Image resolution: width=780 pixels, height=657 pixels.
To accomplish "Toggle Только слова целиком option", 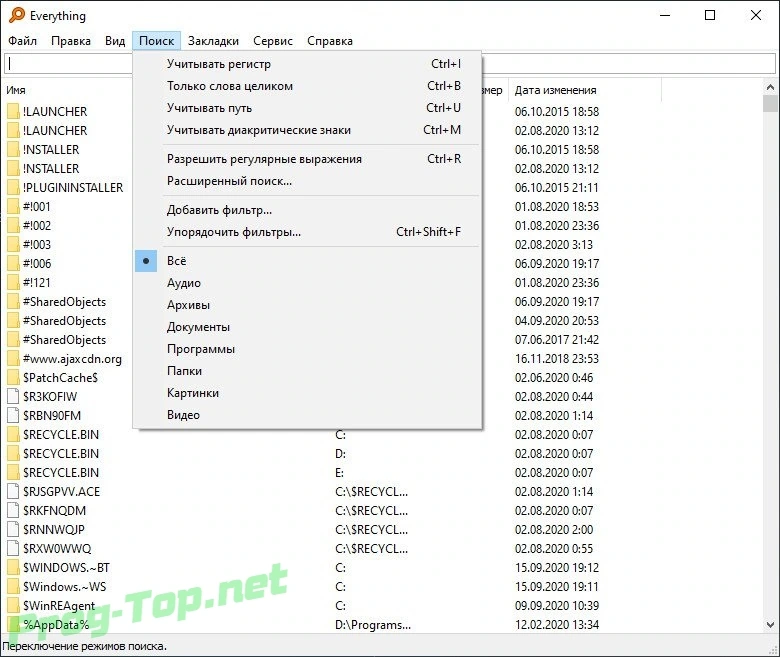I will (307, 86).
